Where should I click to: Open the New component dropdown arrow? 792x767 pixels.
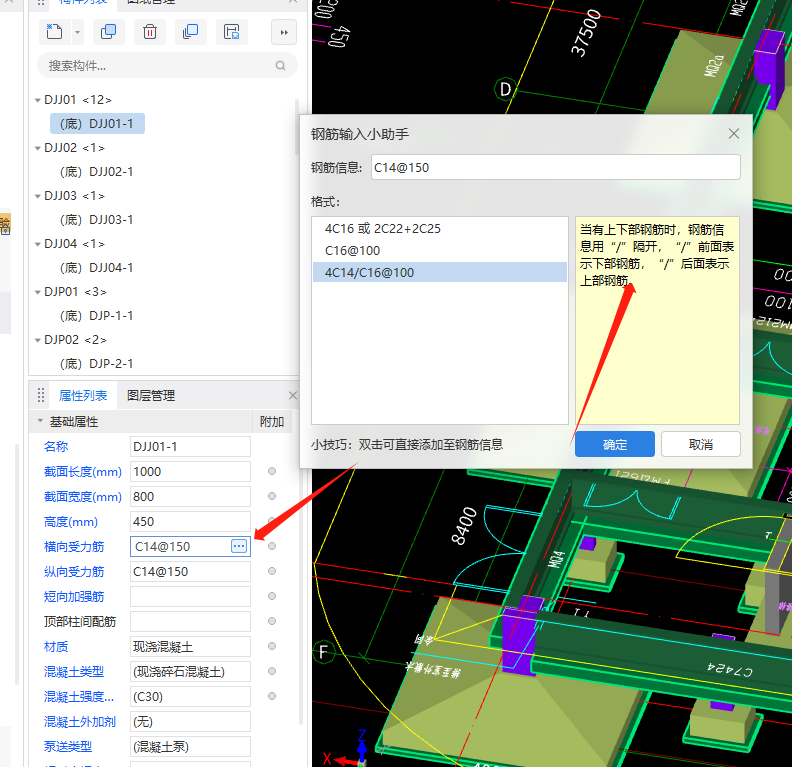[x=77, y=32]
